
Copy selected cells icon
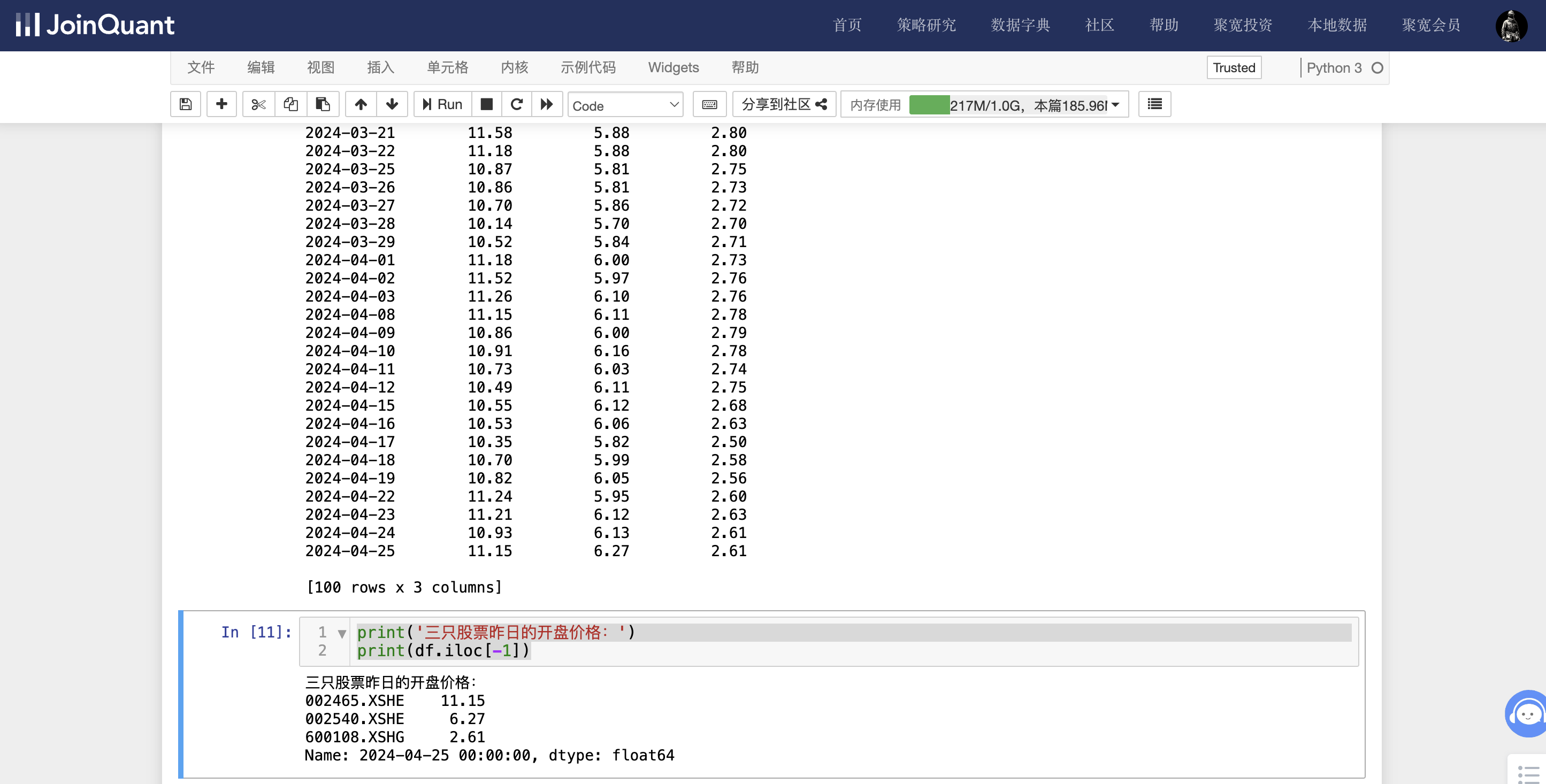290,104
